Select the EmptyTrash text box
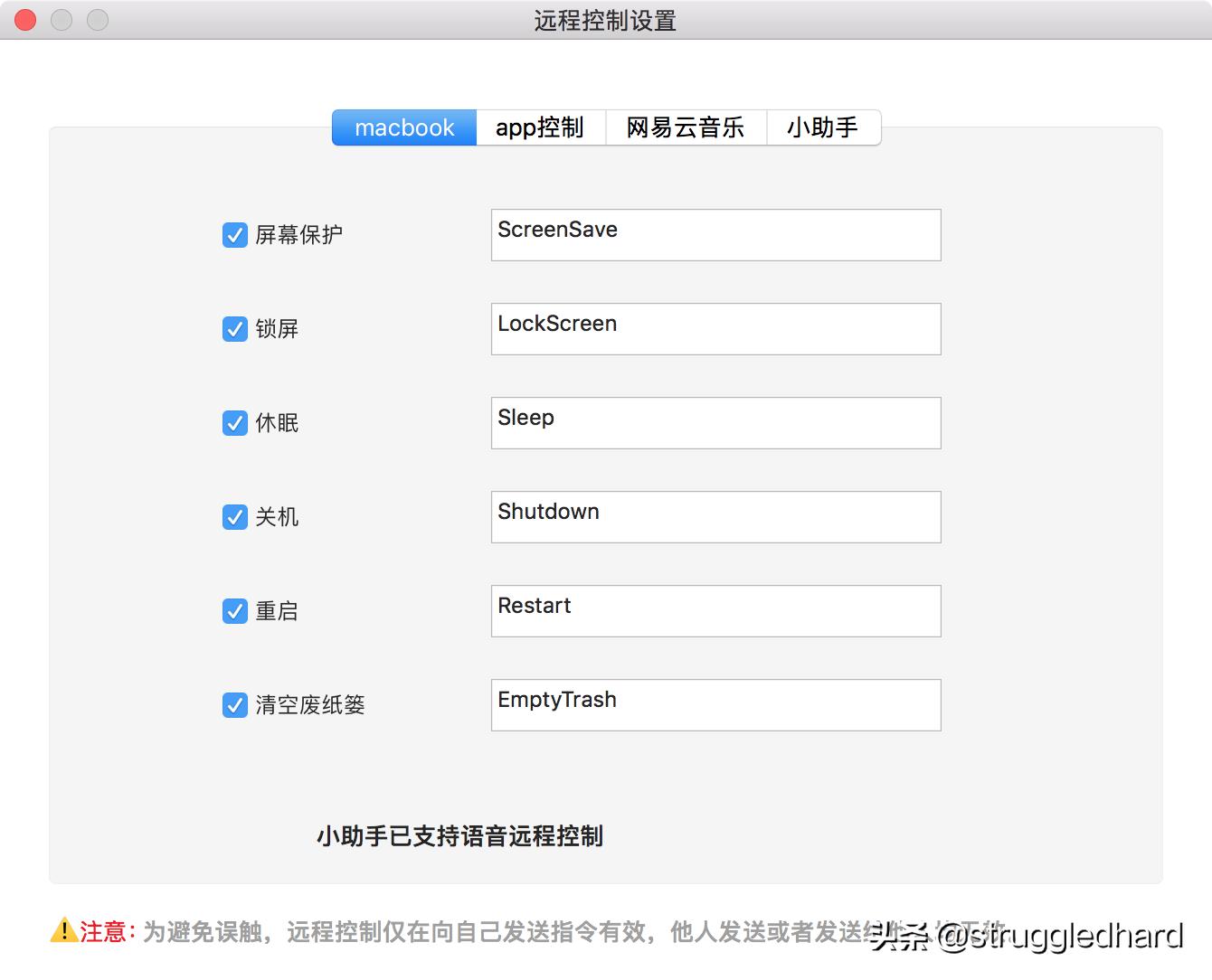The width and height of the screenshot is (1212, 980). pos(715,705)
